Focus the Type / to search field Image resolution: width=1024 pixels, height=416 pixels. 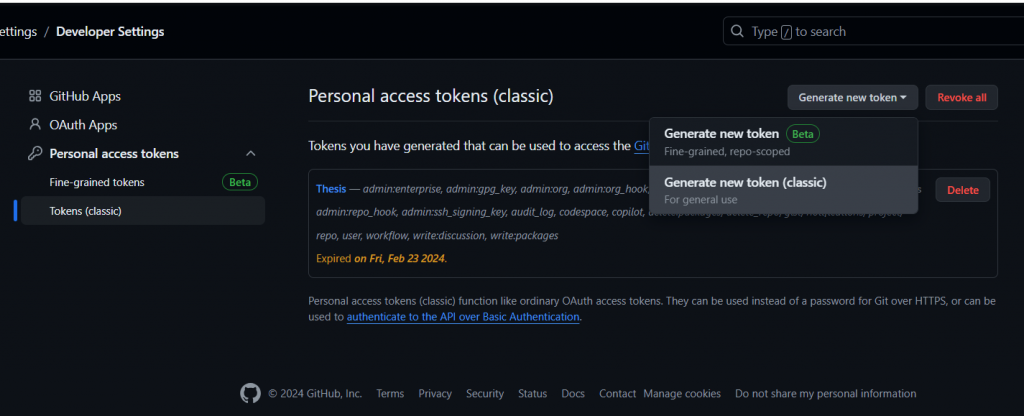(x=880, y=32)
